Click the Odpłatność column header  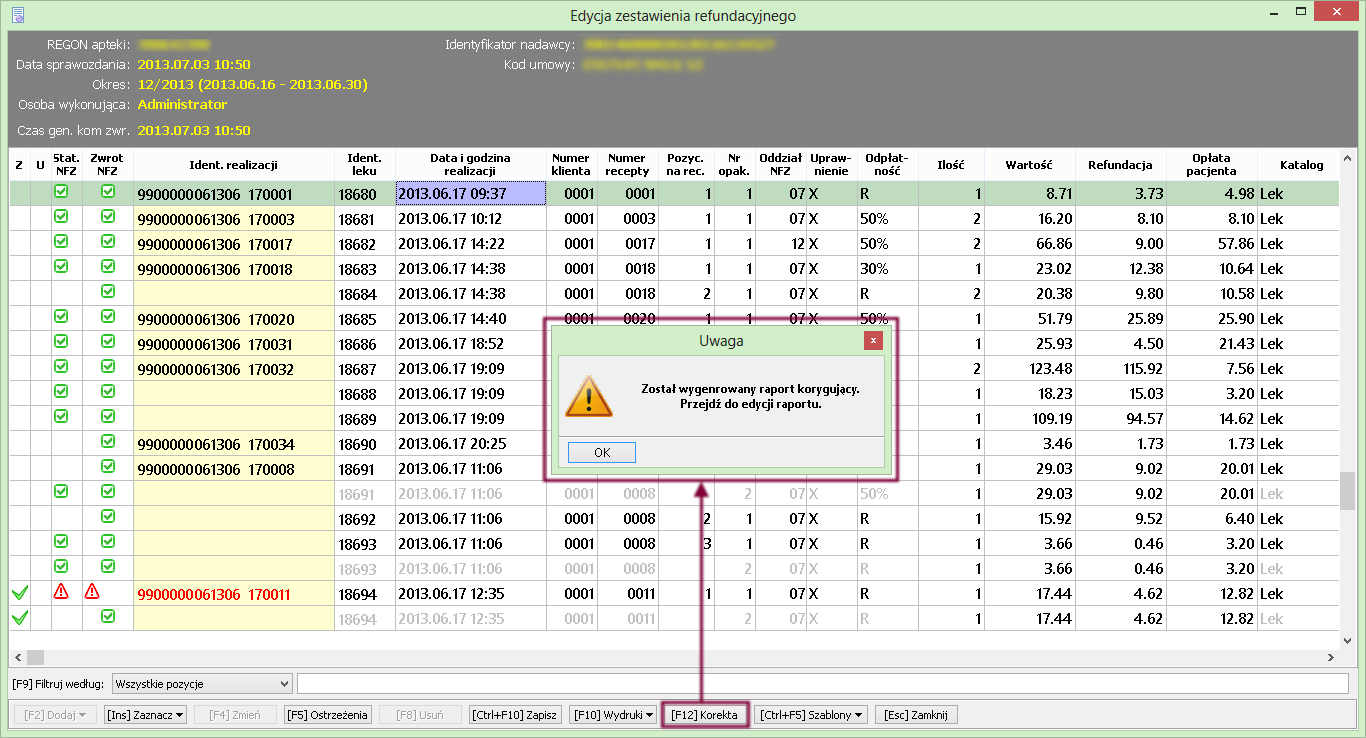pos(885,165)
